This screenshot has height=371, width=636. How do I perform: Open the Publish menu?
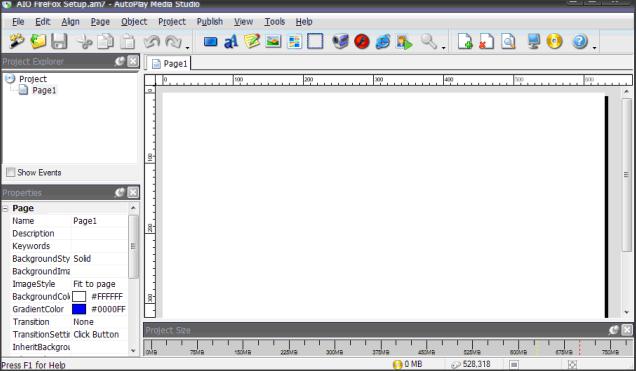(x=210, y=21)
